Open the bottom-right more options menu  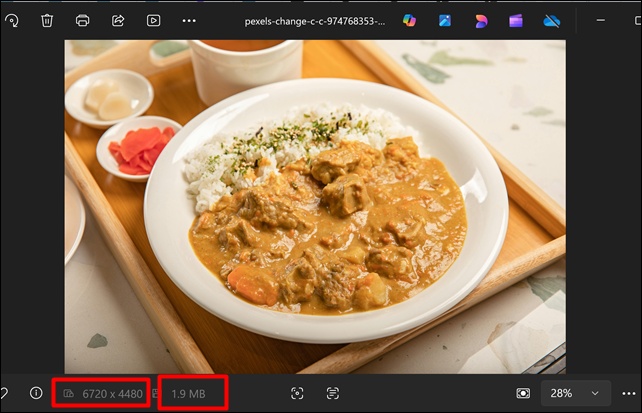point(628,394)
